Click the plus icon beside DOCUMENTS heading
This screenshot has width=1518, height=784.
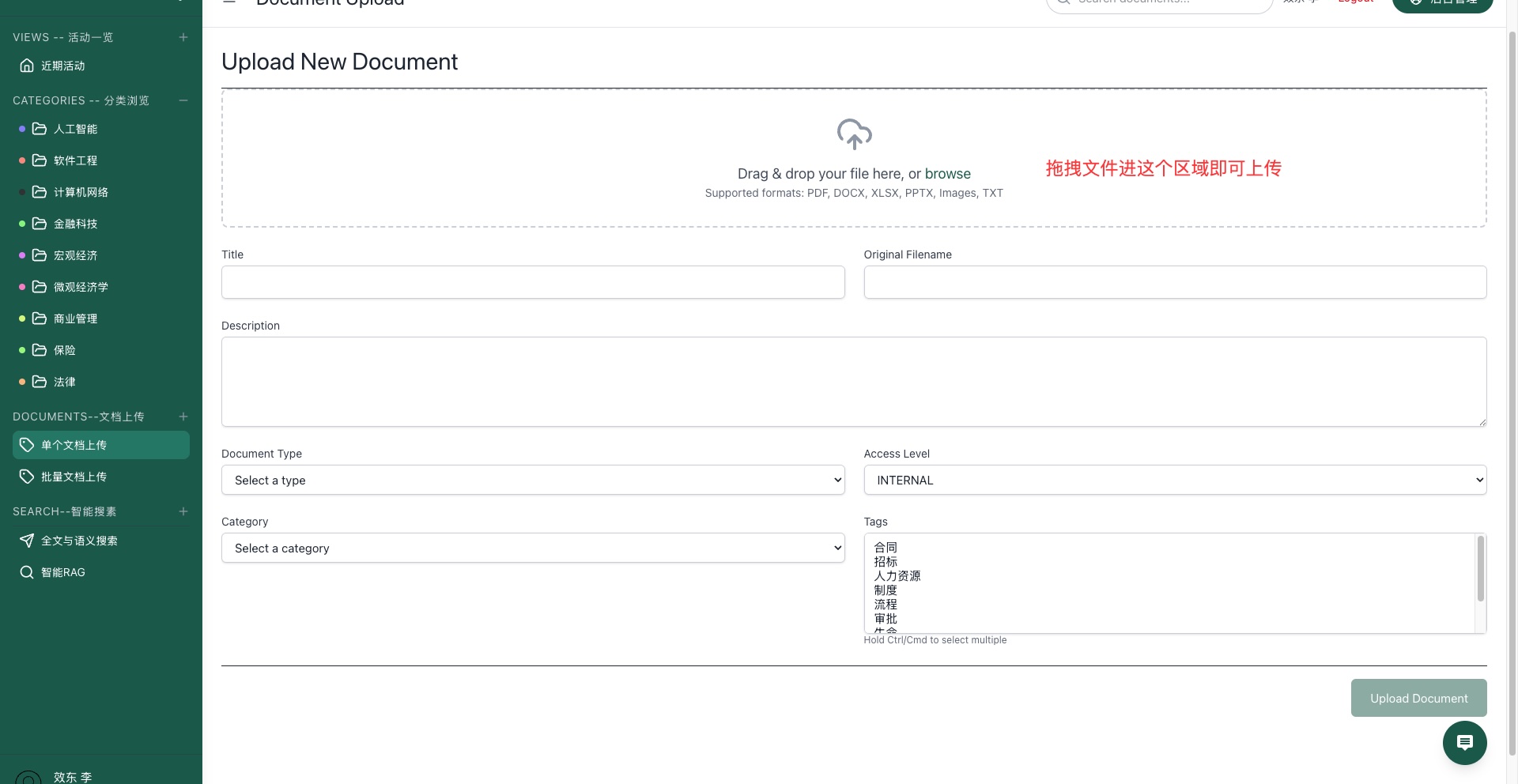coord(183,416)
